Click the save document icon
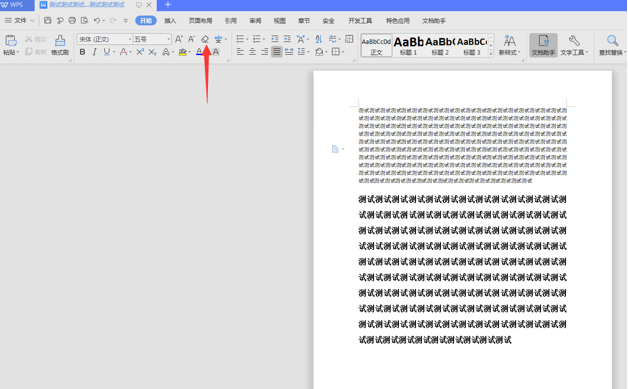This screenshot has width=628, height=389. 47,20
